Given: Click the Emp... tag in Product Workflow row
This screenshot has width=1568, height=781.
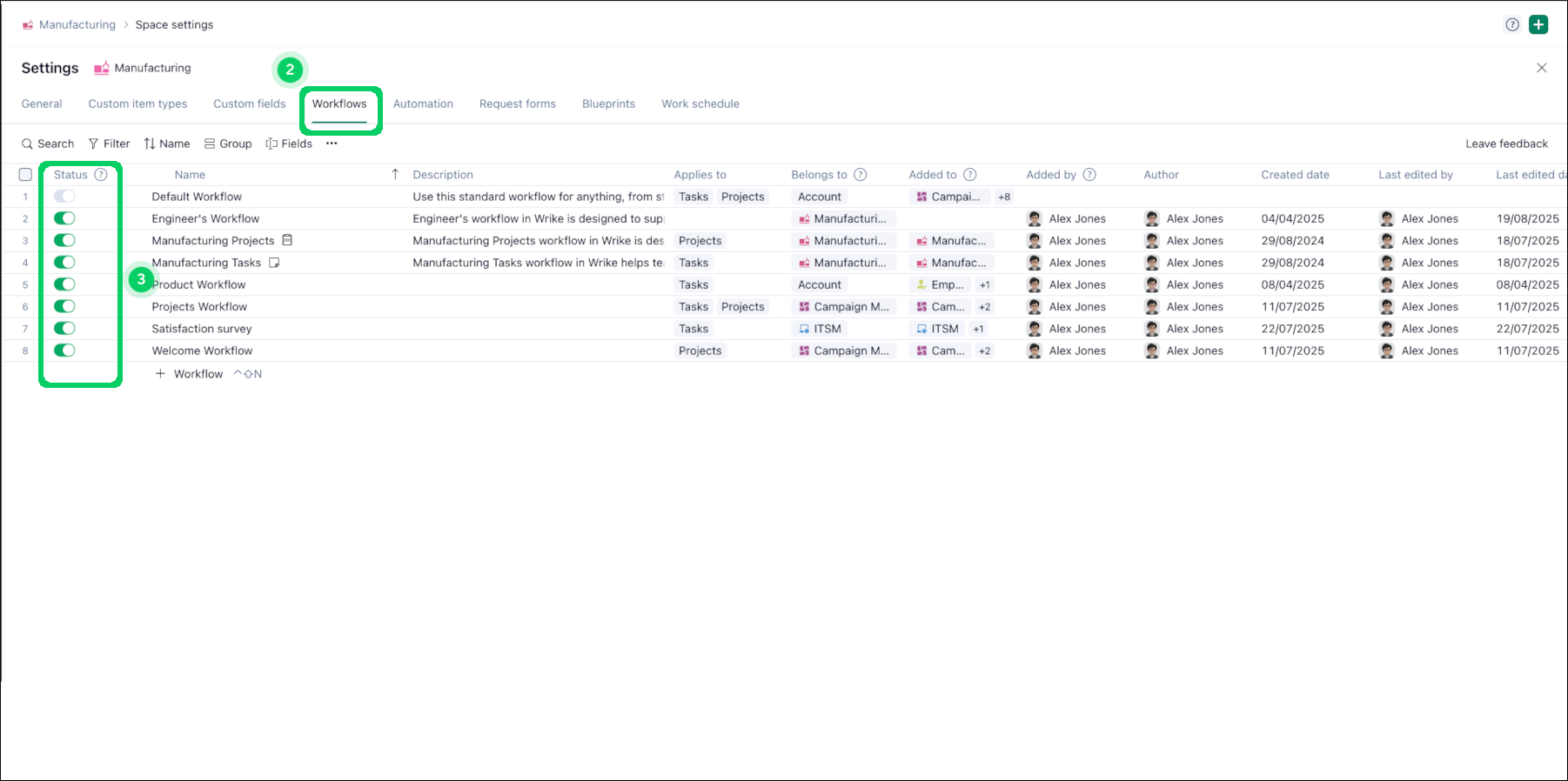Looking at the screenshot, I should pos(940,284).
